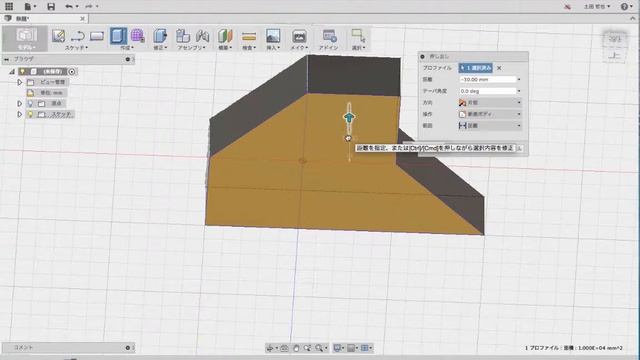The image size is (640, 360).
Task: Open the distance field dropdown arrow
Action: 519,80
